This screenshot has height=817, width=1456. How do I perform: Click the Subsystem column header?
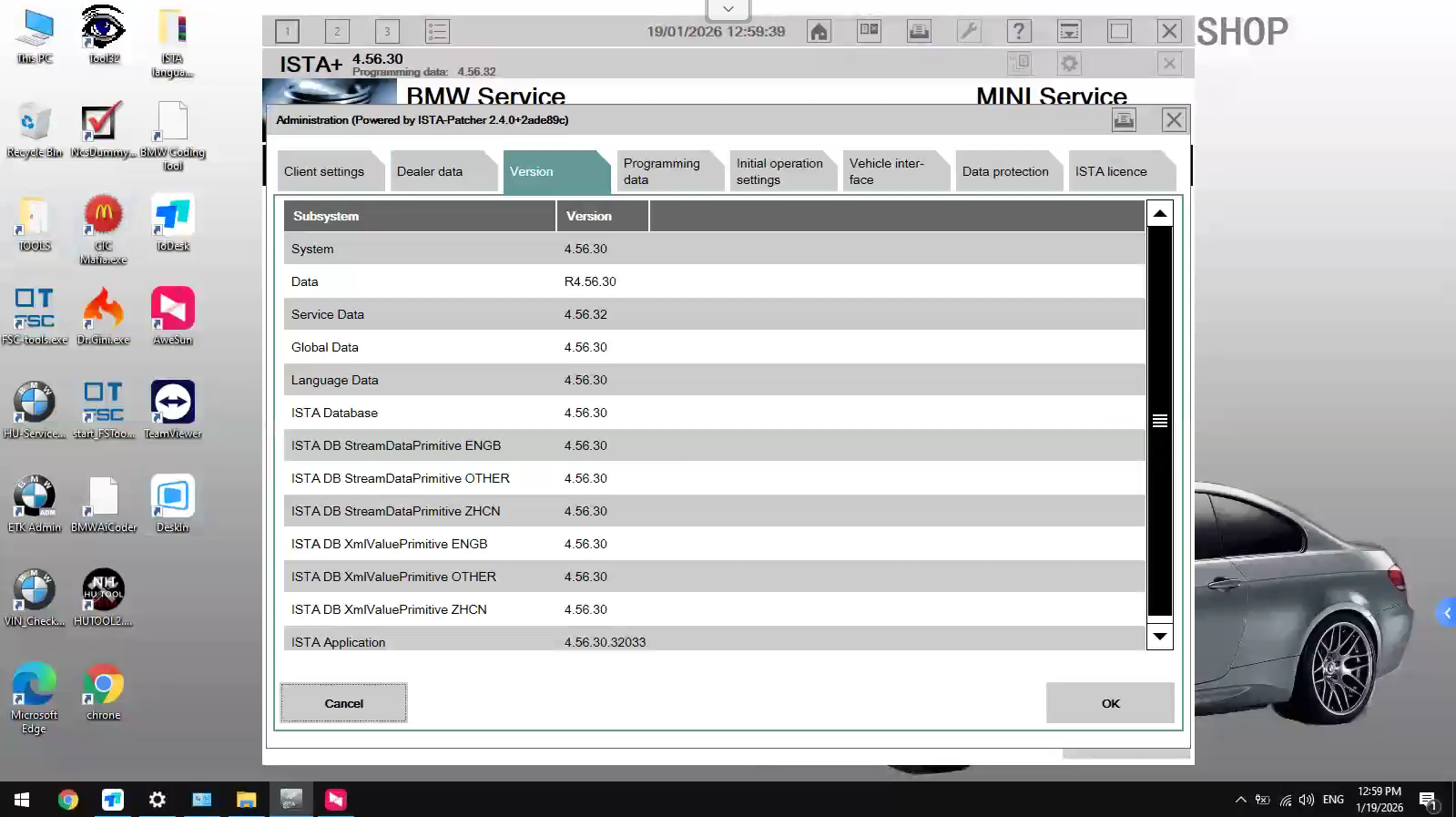(419, 217)
